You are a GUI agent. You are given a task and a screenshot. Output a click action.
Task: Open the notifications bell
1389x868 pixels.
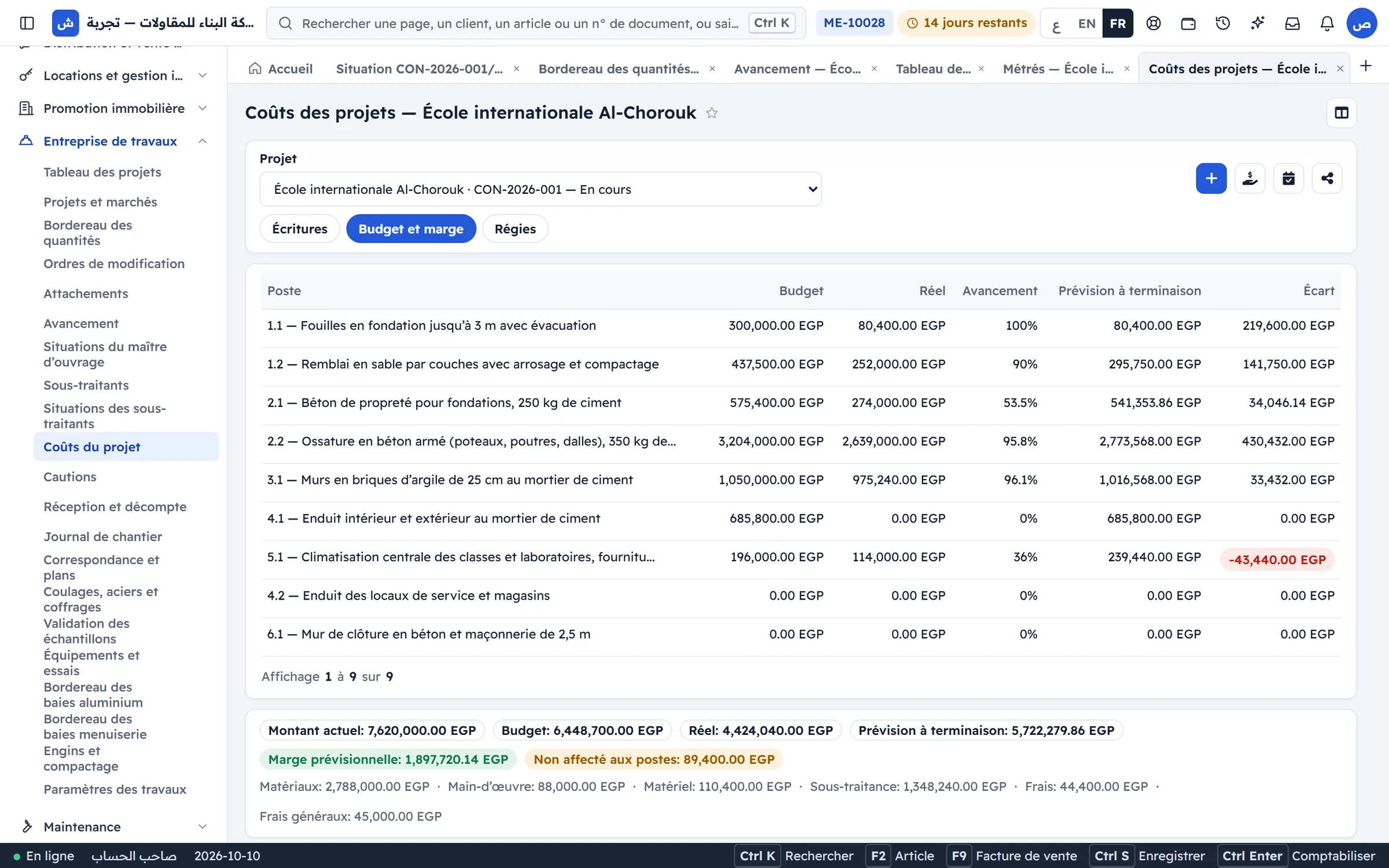[1327, 23]
